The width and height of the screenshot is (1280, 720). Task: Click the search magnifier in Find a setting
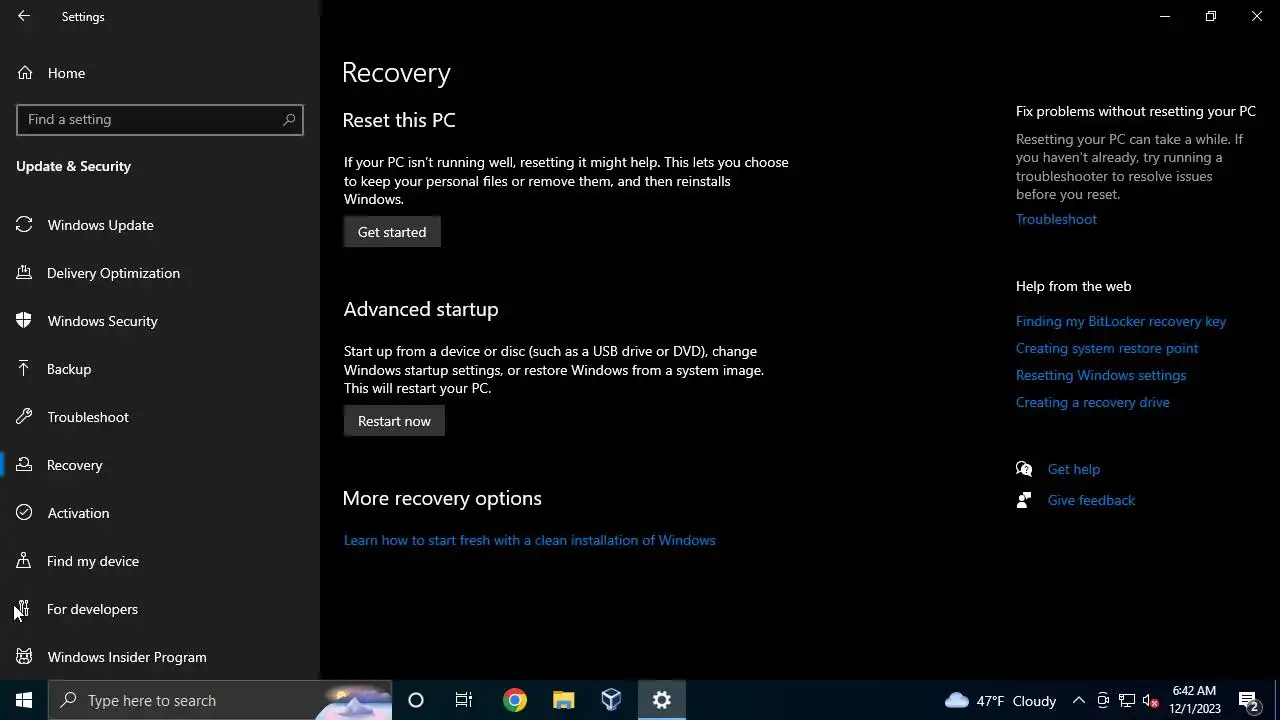pyautogui.click(x=289, y=119)
